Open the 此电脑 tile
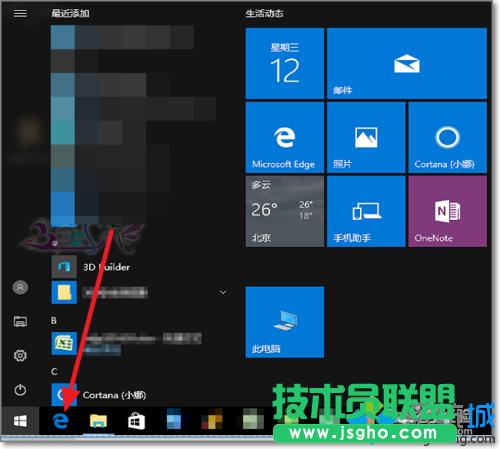 click(285, 322)
